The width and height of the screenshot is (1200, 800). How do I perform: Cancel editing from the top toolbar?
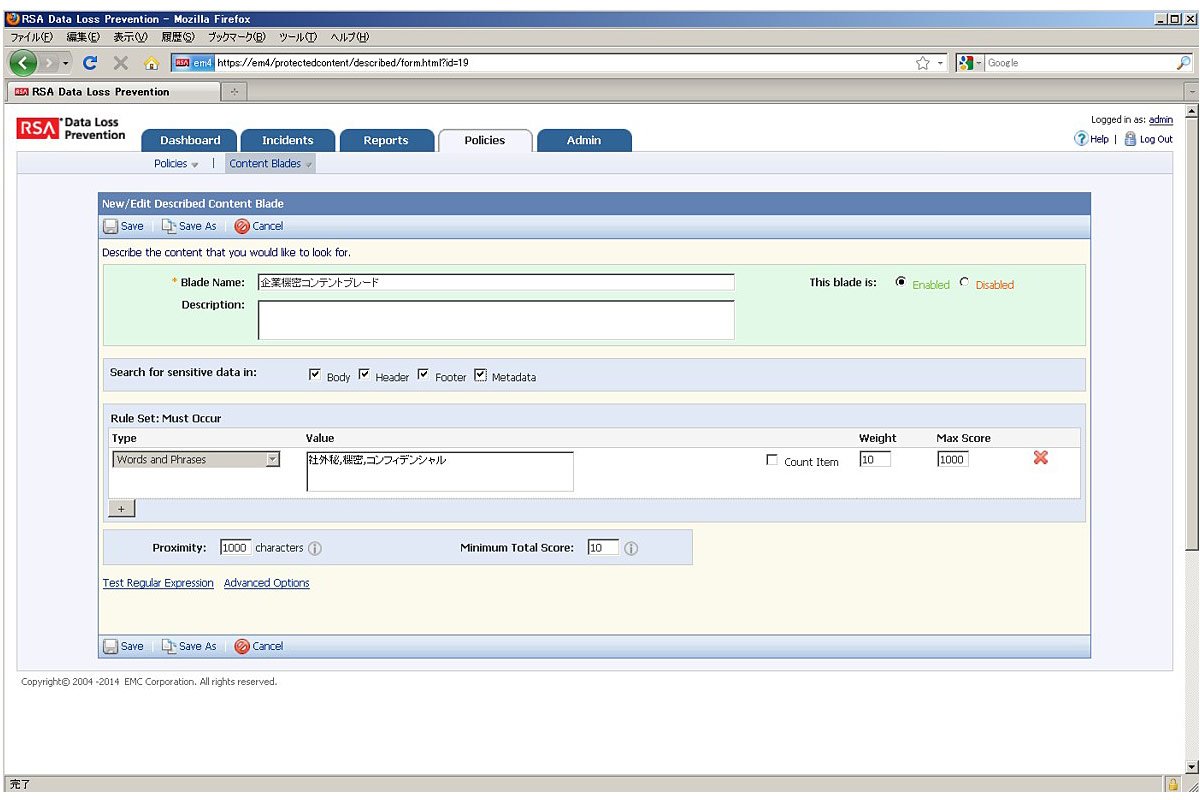coord(259,226)
